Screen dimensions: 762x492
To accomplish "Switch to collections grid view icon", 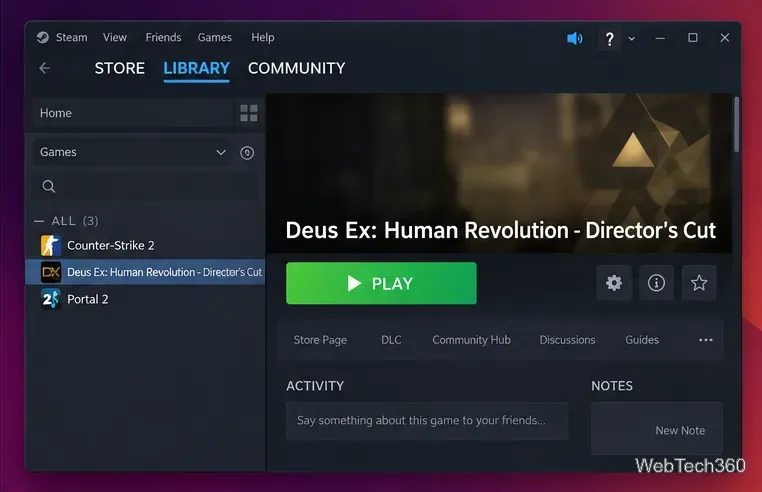I will [249, 113].
